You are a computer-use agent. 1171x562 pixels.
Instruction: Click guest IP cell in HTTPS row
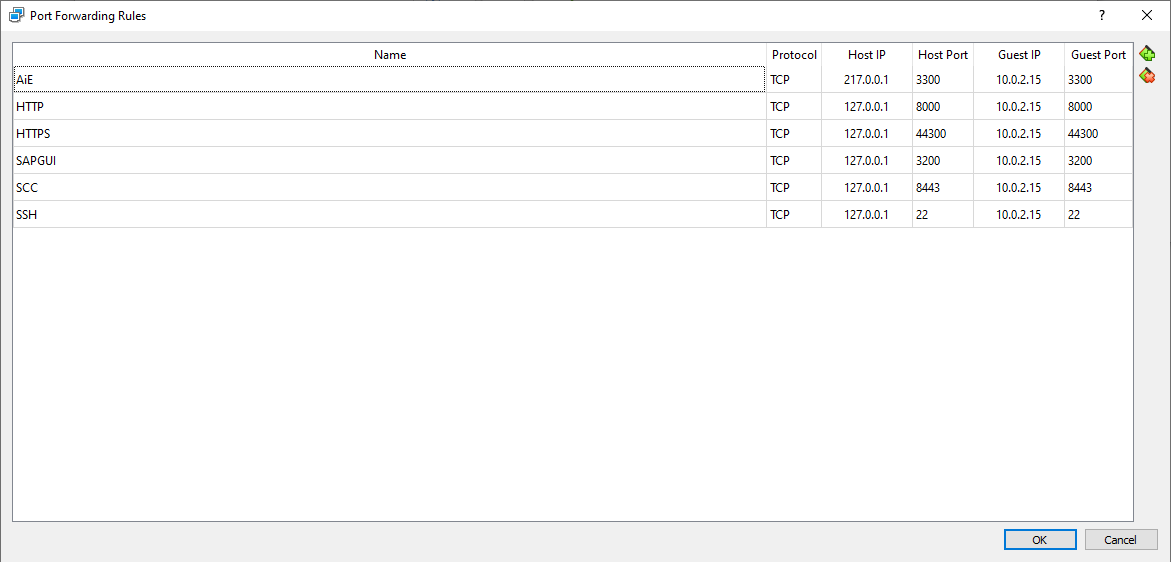[x=1019, y=134]
